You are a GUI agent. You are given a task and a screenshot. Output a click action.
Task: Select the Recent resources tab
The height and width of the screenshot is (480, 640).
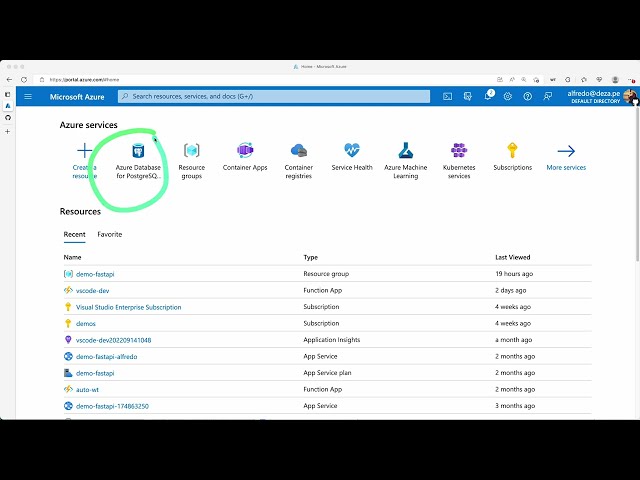click(74, 234)
